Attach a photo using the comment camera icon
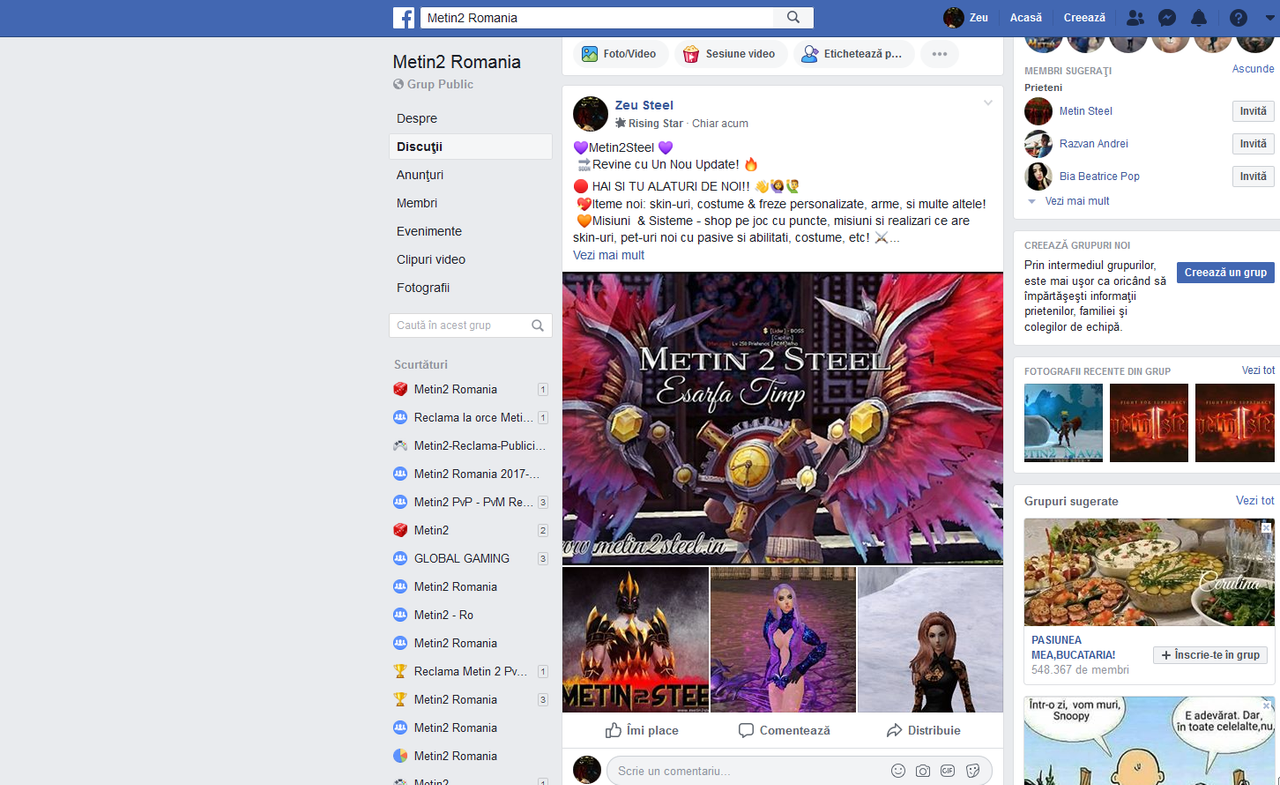Image resolution: width=1280 pixels, height=785 pixels. [x=922, y=771]
